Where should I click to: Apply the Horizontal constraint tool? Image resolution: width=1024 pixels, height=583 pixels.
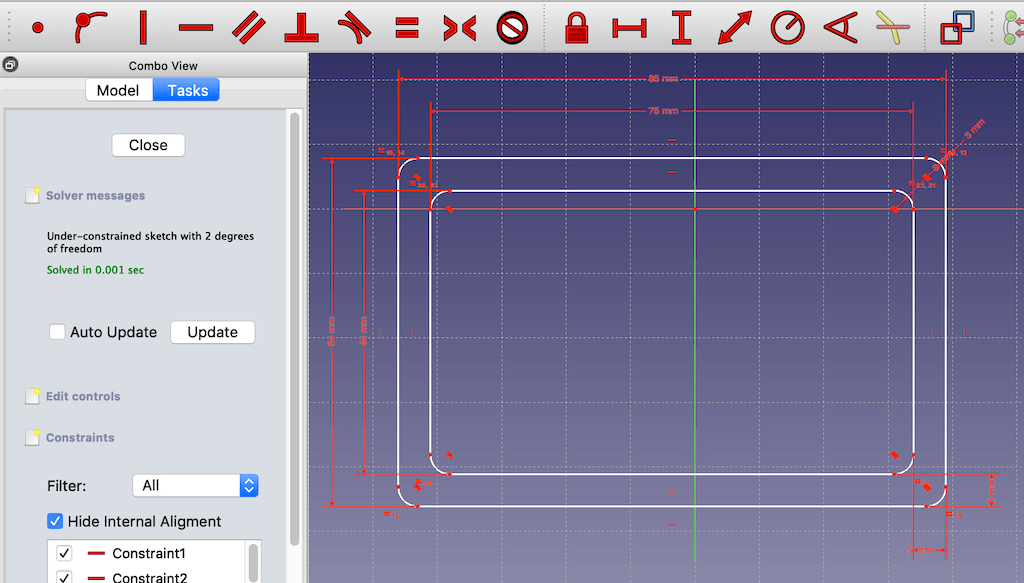click(196, 27)
